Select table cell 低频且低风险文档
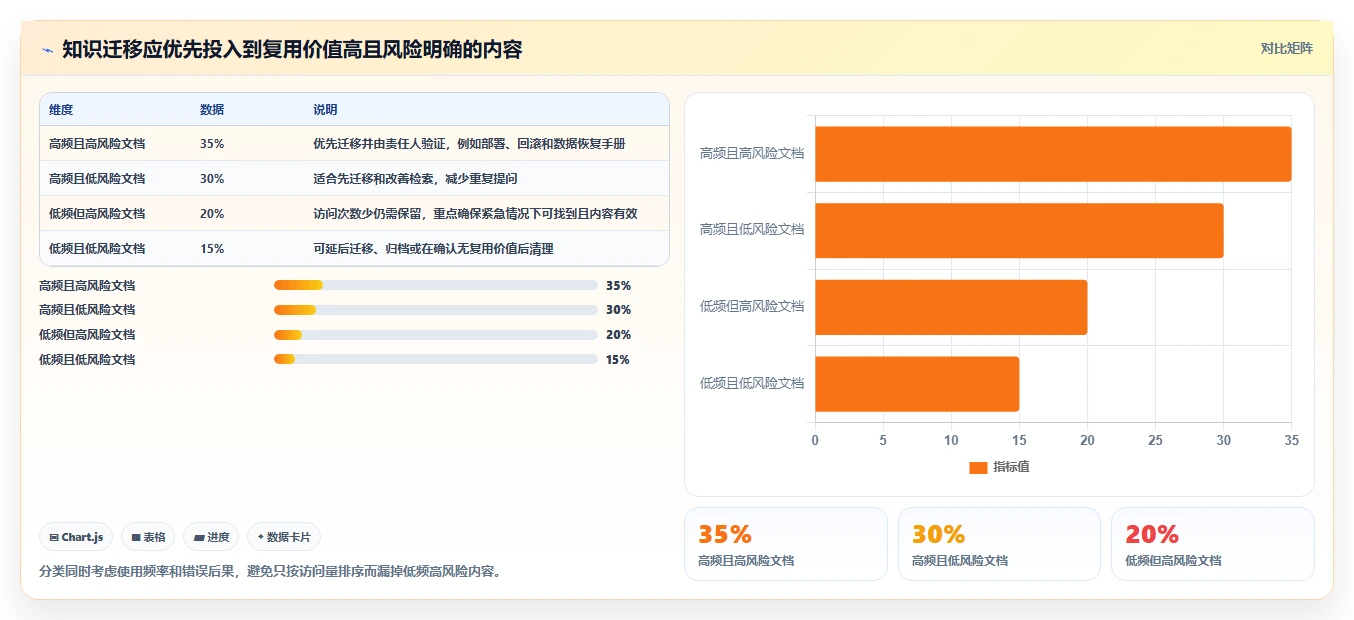 click(97, 249)
